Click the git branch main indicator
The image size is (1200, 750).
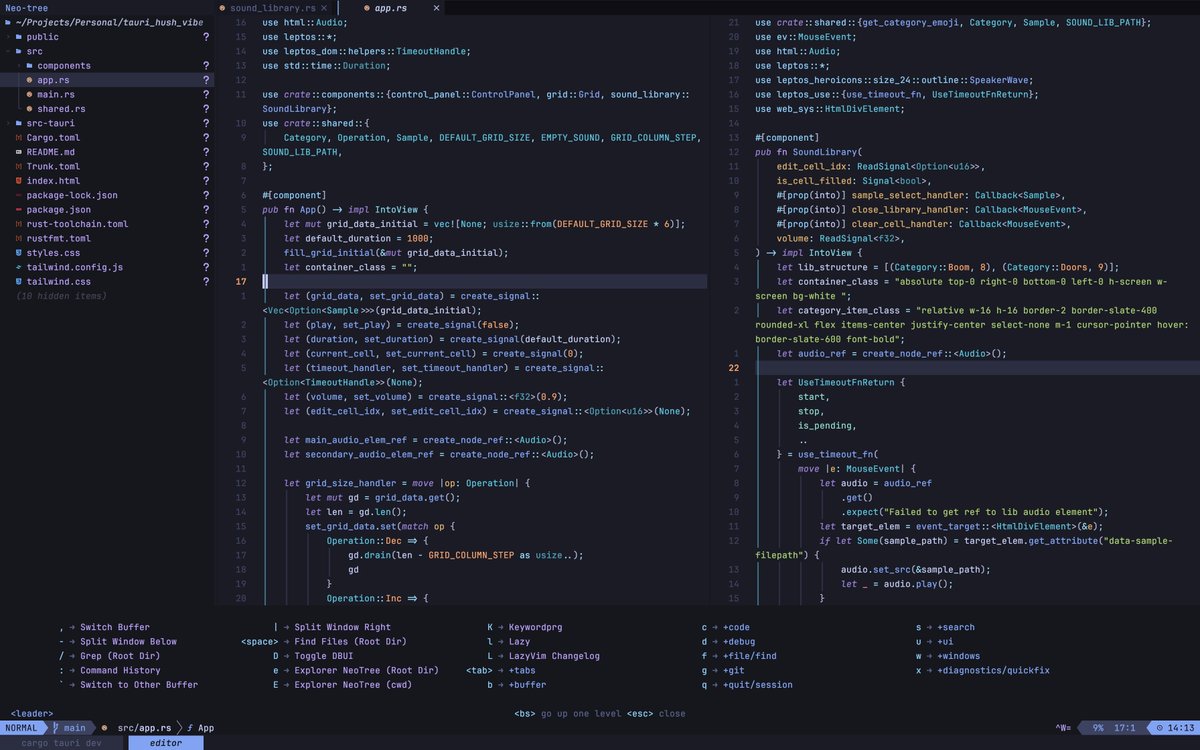[73, 727]
